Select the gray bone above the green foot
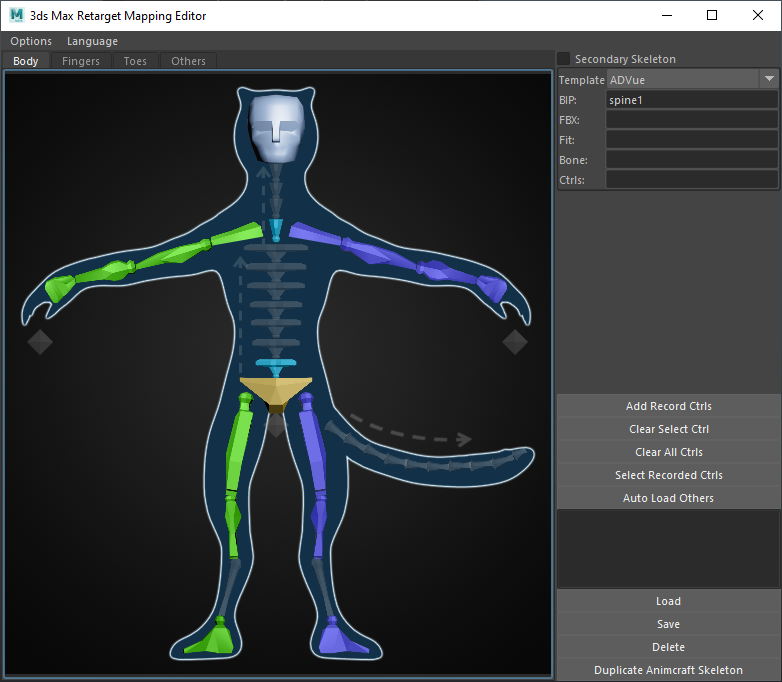This screenshot has width=782, height=682. (228, 588)
